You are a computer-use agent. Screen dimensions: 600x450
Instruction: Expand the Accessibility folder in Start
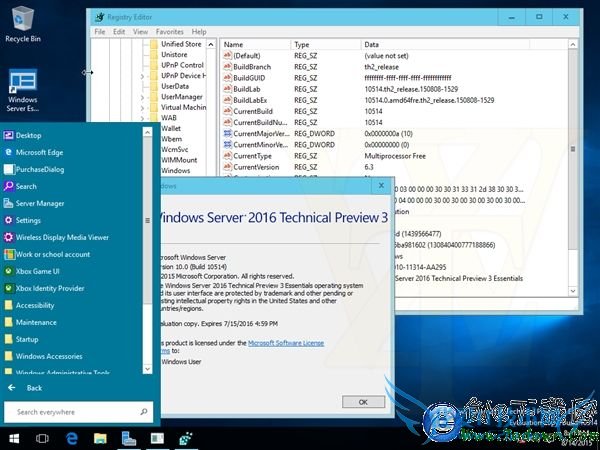[35, 305]
